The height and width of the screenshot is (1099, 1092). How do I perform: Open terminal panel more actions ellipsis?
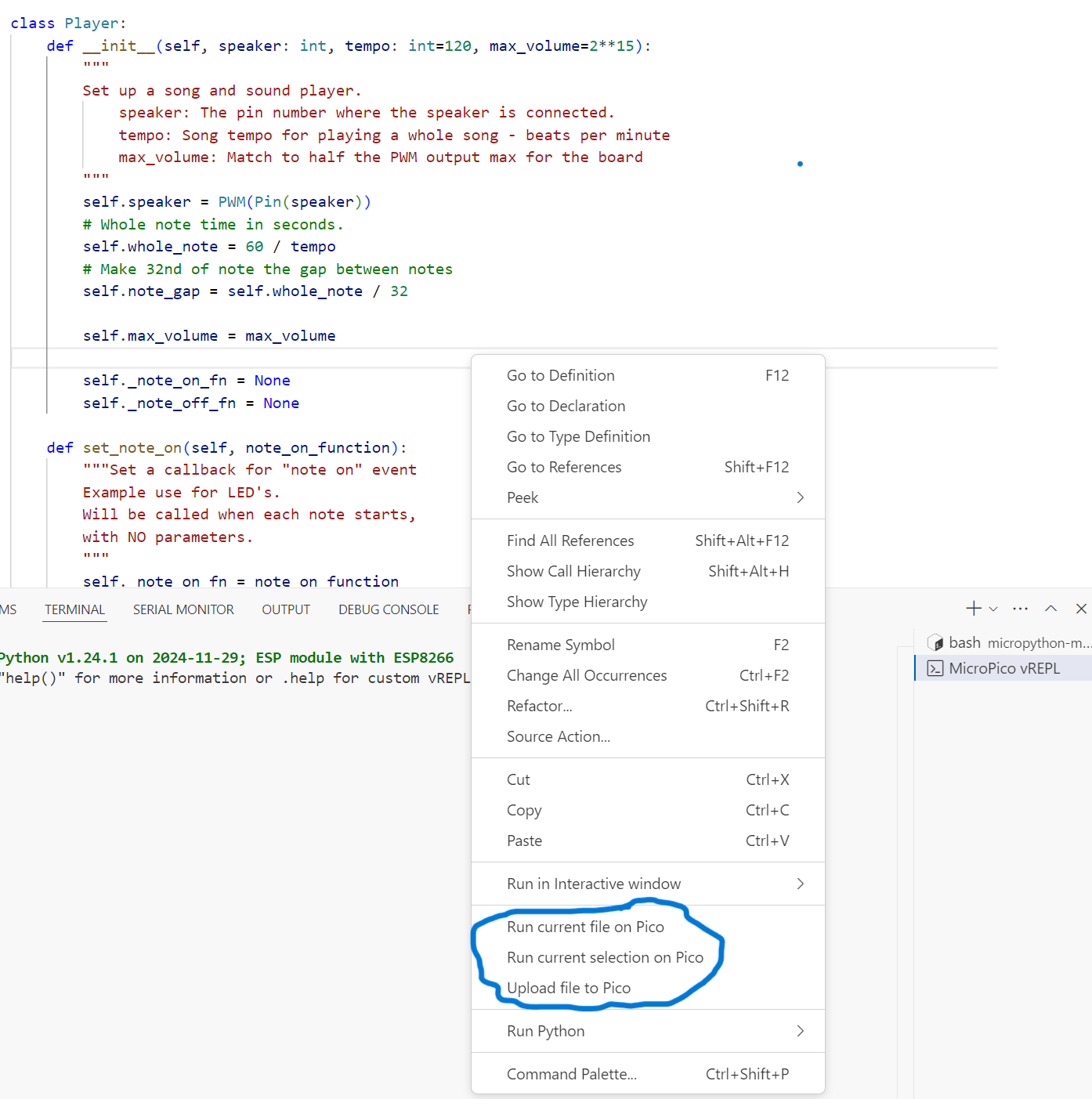click(1020, 609)
